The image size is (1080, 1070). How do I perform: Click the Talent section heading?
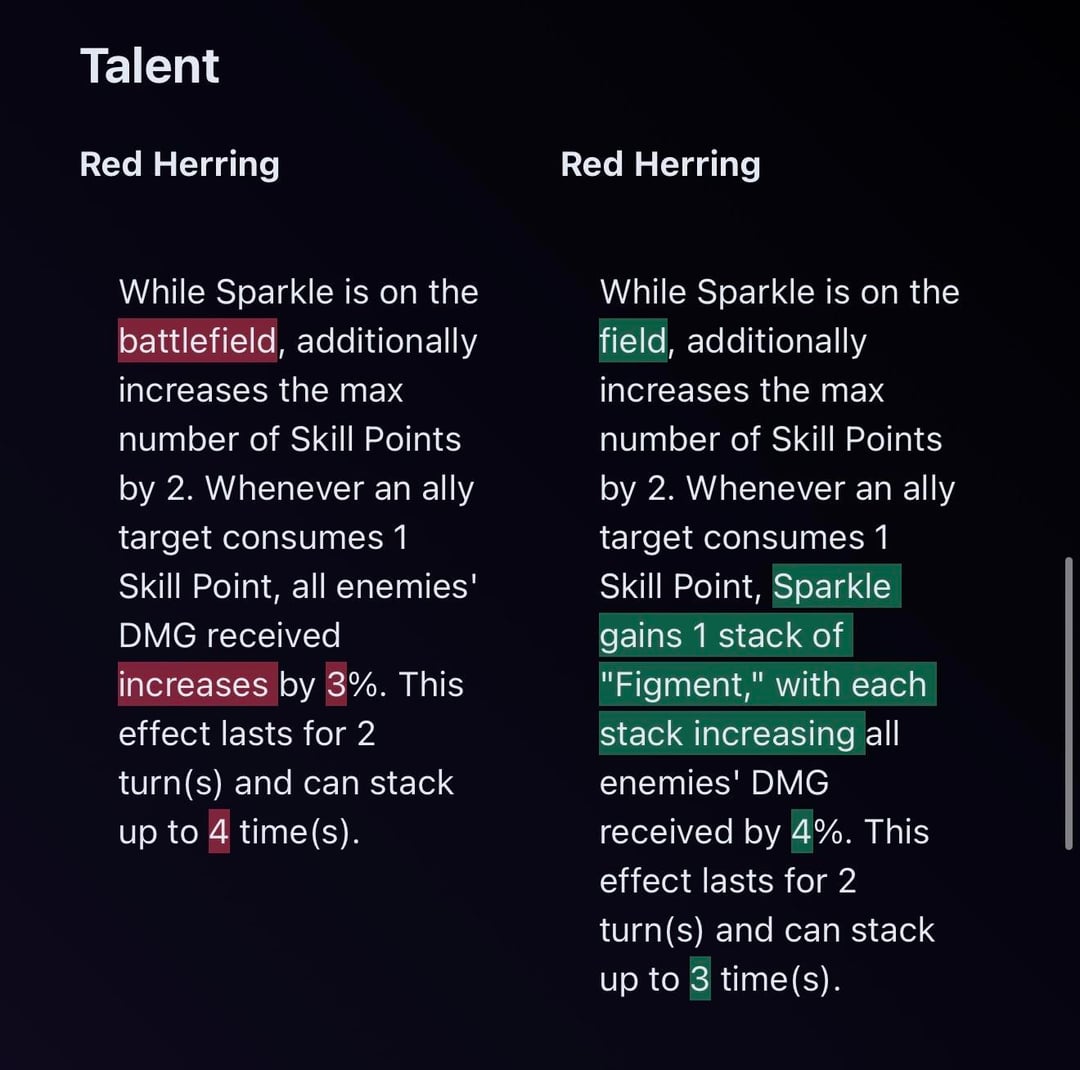tap(149, 67)
